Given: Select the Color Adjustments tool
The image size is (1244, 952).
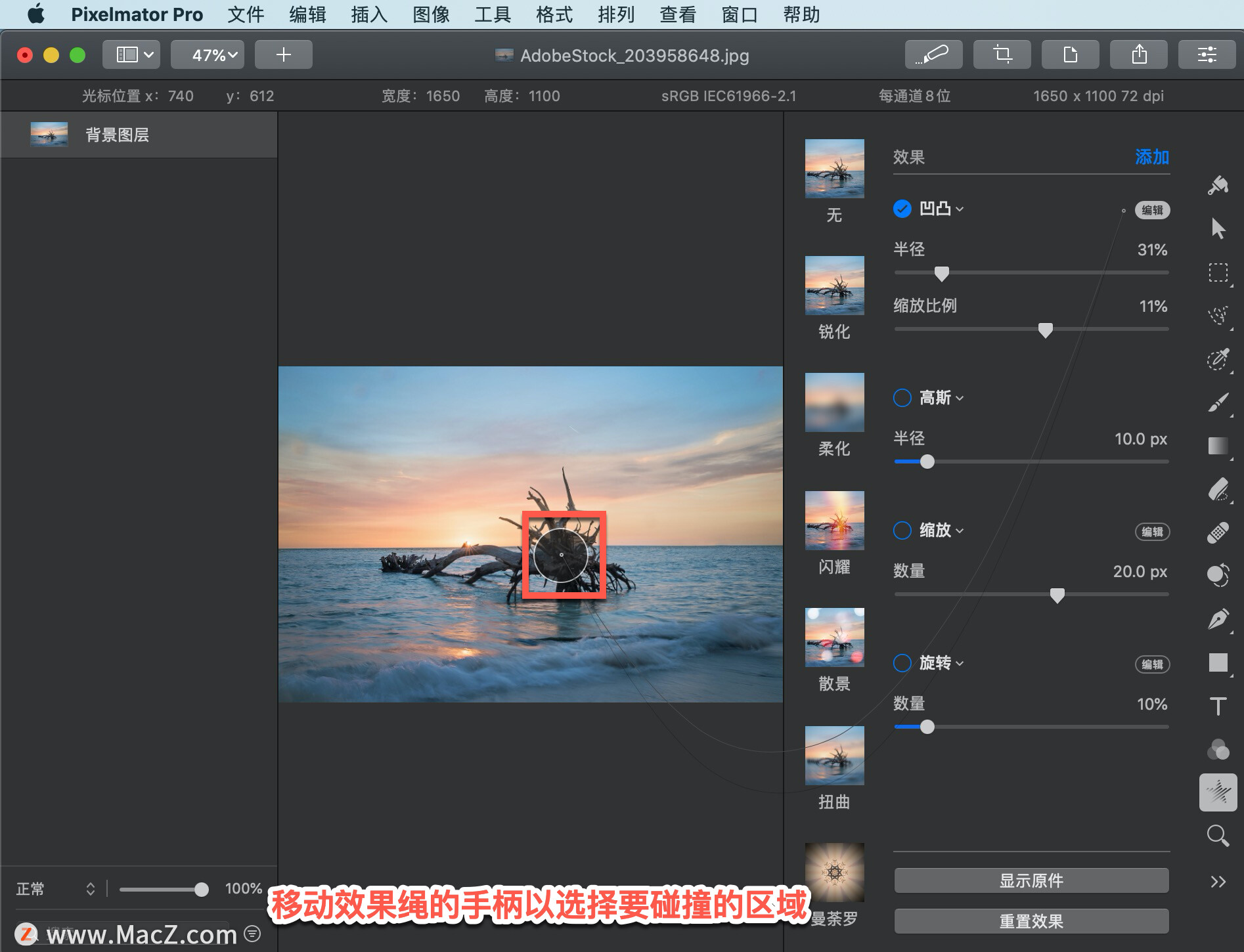Looking at the screenshot, I should click(x=1218, y=749).
